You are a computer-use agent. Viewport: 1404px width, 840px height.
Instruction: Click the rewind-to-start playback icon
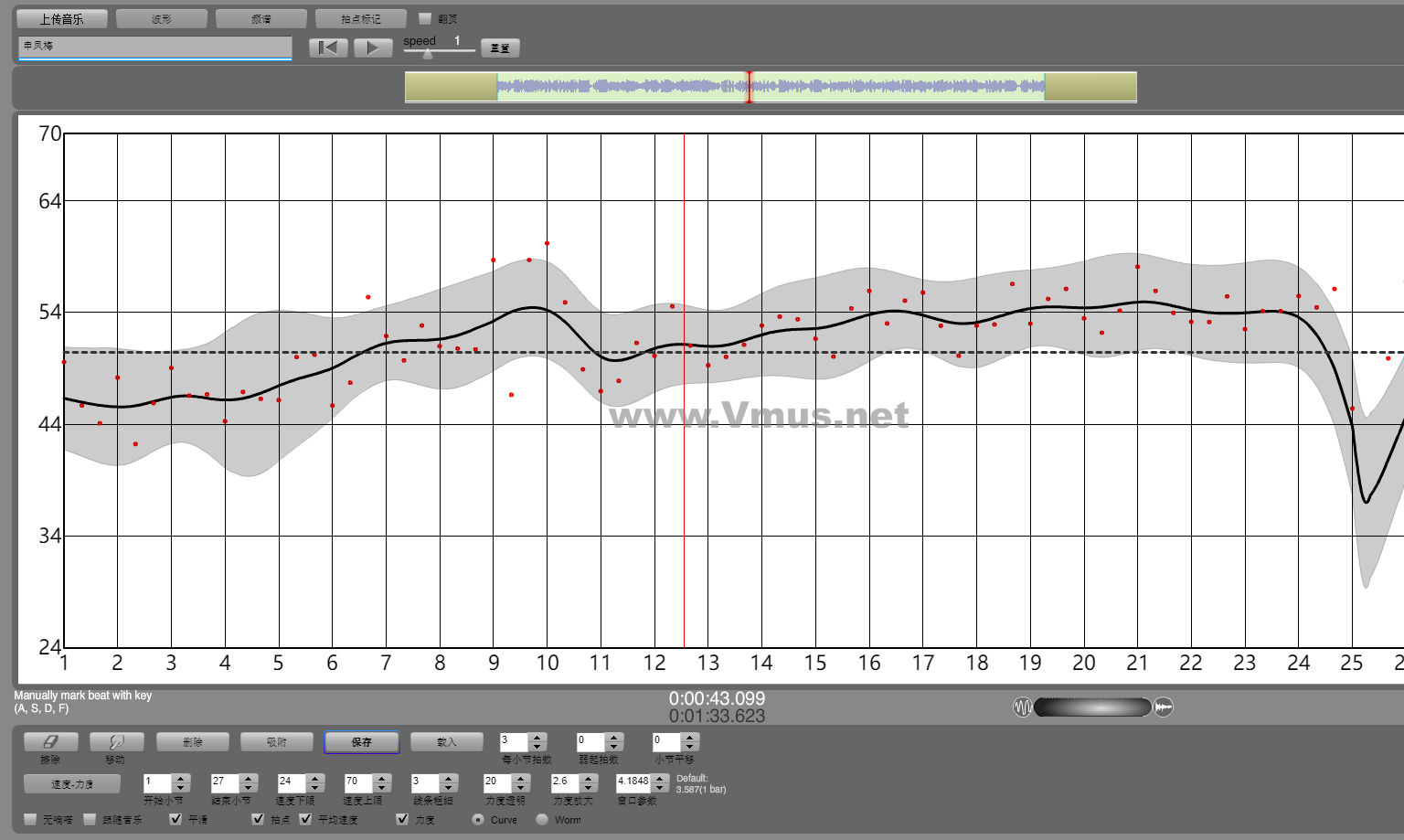point(328,48)
